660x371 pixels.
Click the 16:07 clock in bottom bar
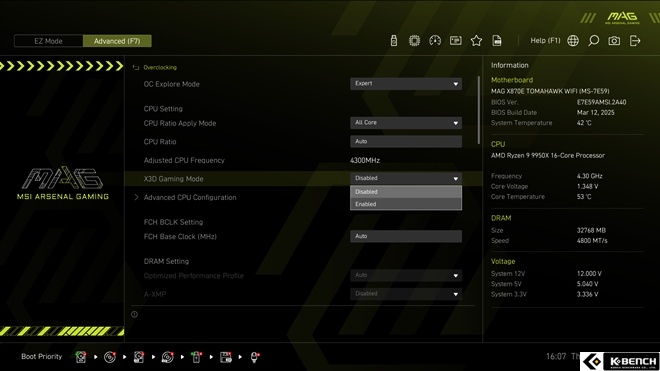pos(556,357)
